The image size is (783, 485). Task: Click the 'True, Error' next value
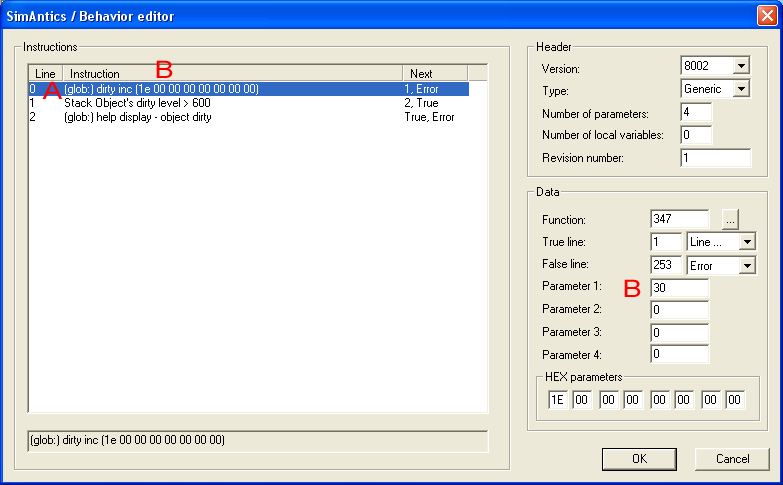coord(429,117)
